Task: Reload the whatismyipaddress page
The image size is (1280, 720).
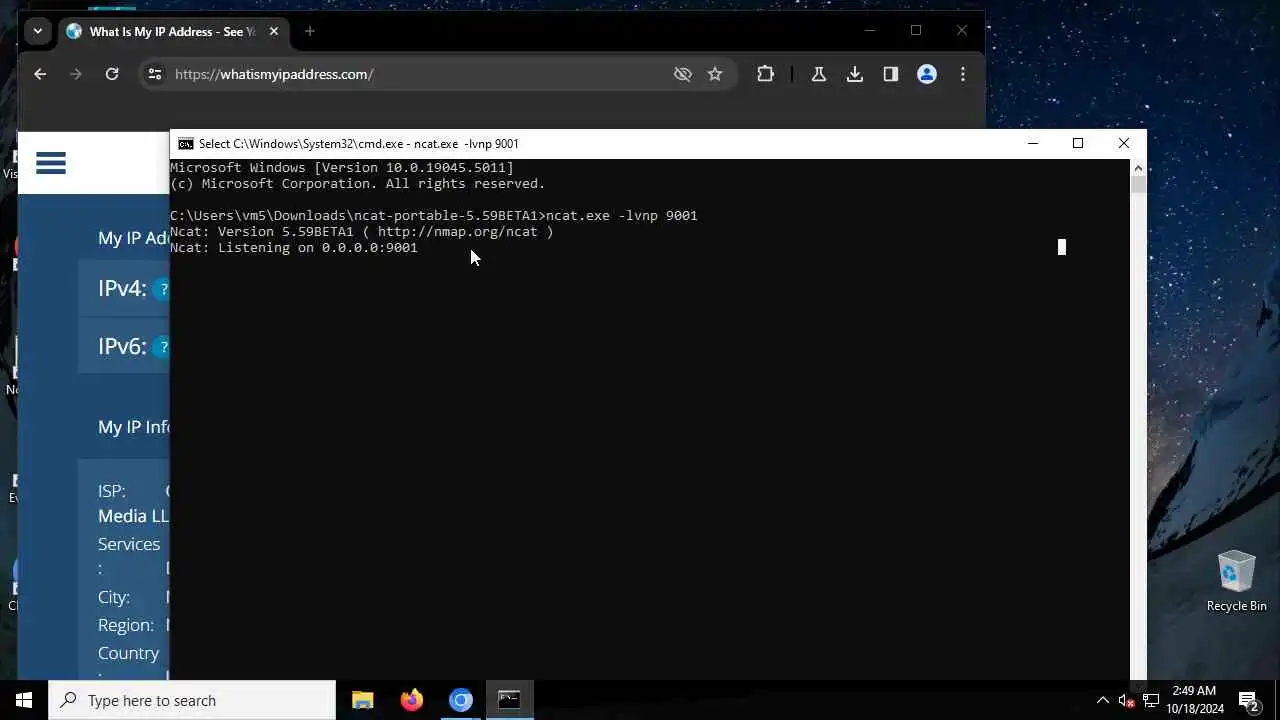Action: pos(112,74)
